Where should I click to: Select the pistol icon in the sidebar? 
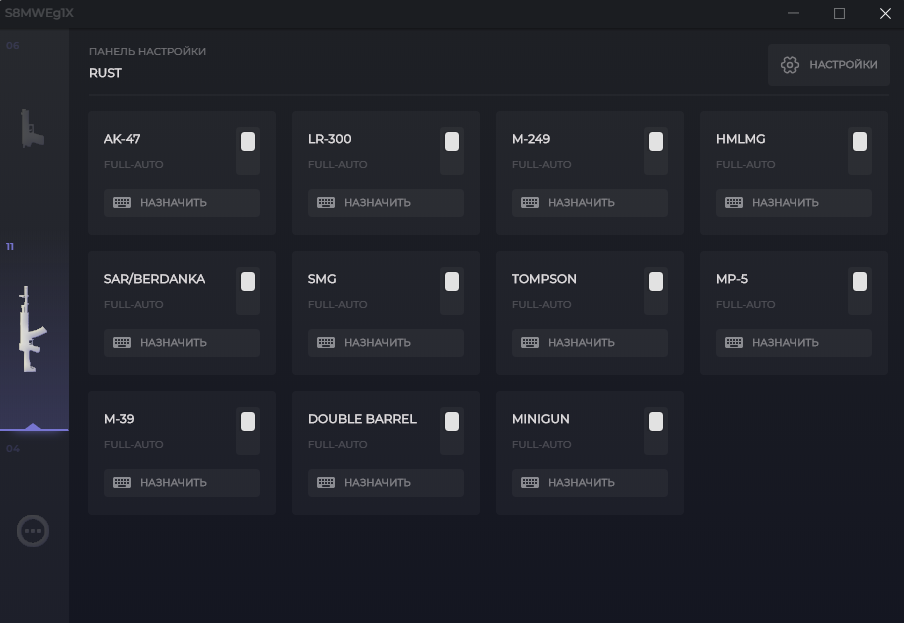click(32, 128)
